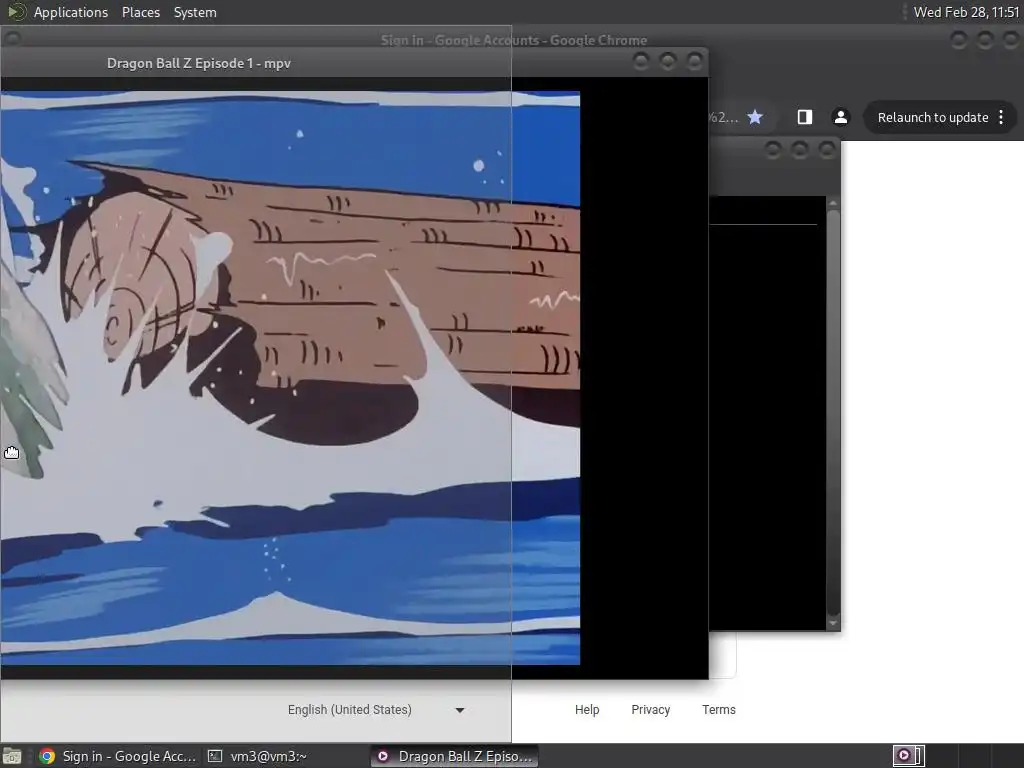Click the terminal scrollbar up arrow
The image size is (1024, 768).
tap(833, 203)
